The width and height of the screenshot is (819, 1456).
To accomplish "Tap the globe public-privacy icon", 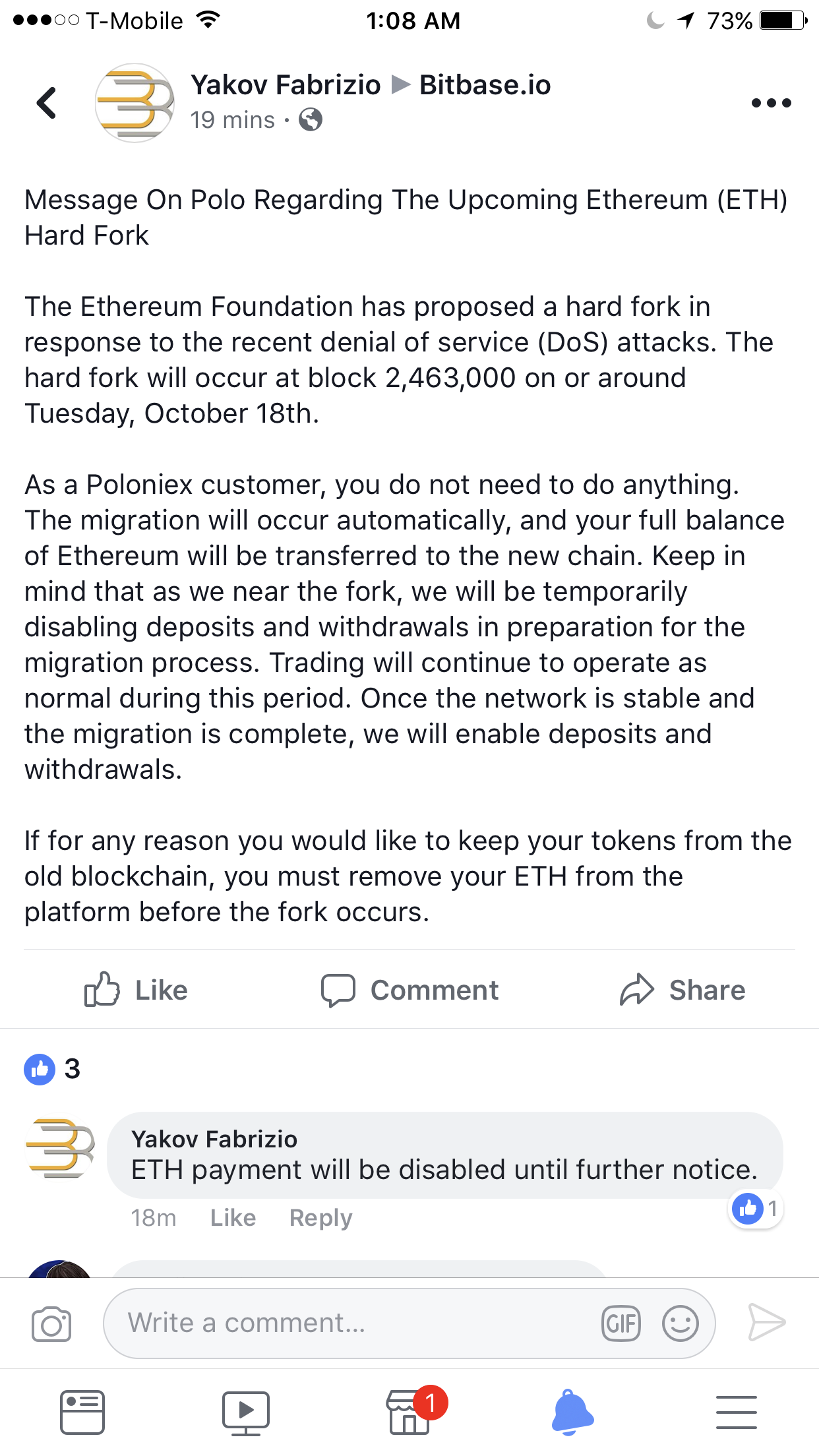I will coord(311,120).
